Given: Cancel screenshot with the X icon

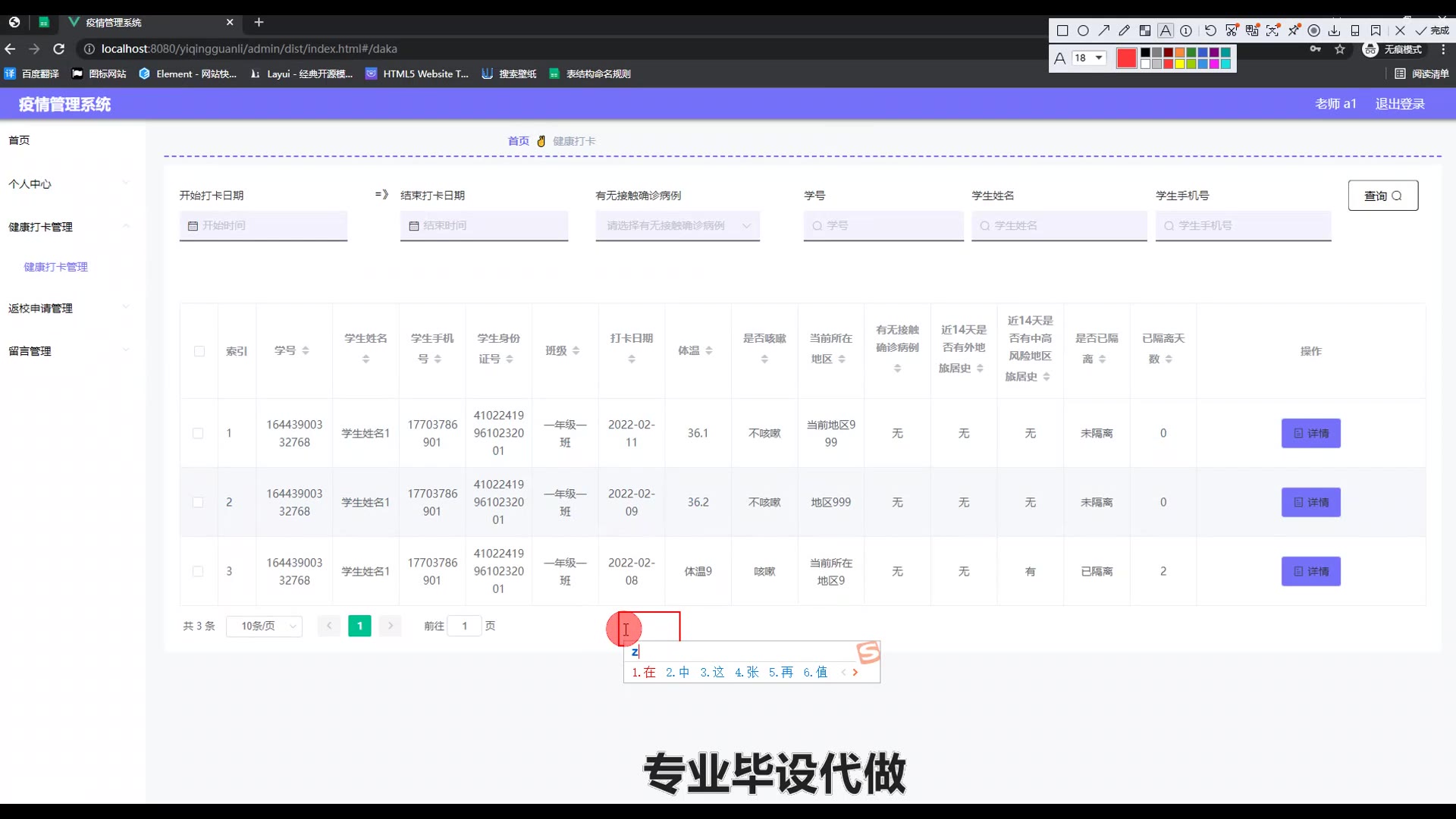Looking at the screenshot, I should 1400,31.
